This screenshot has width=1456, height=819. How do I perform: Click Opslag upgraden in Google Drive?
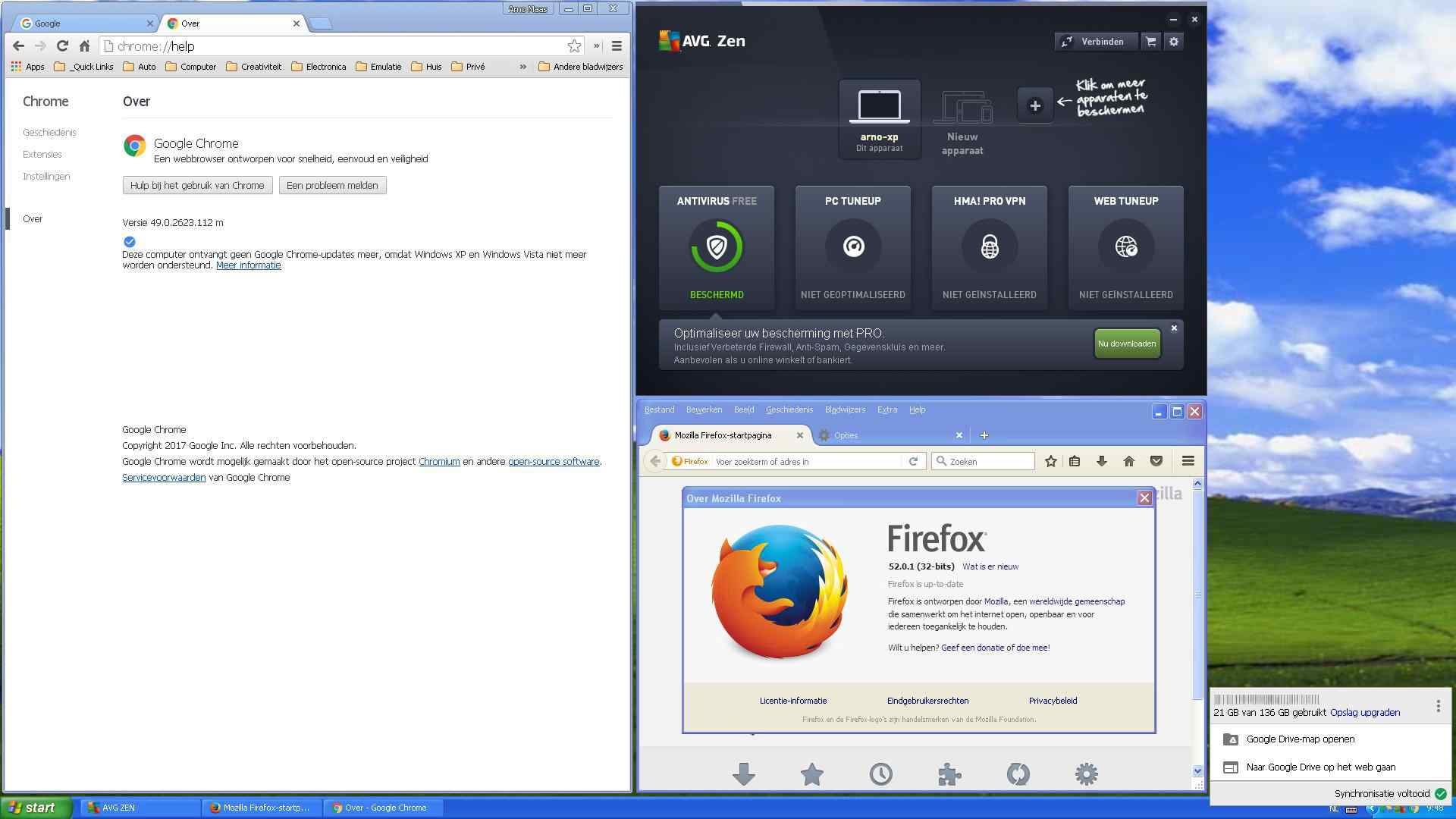[x=1365, y=713]
